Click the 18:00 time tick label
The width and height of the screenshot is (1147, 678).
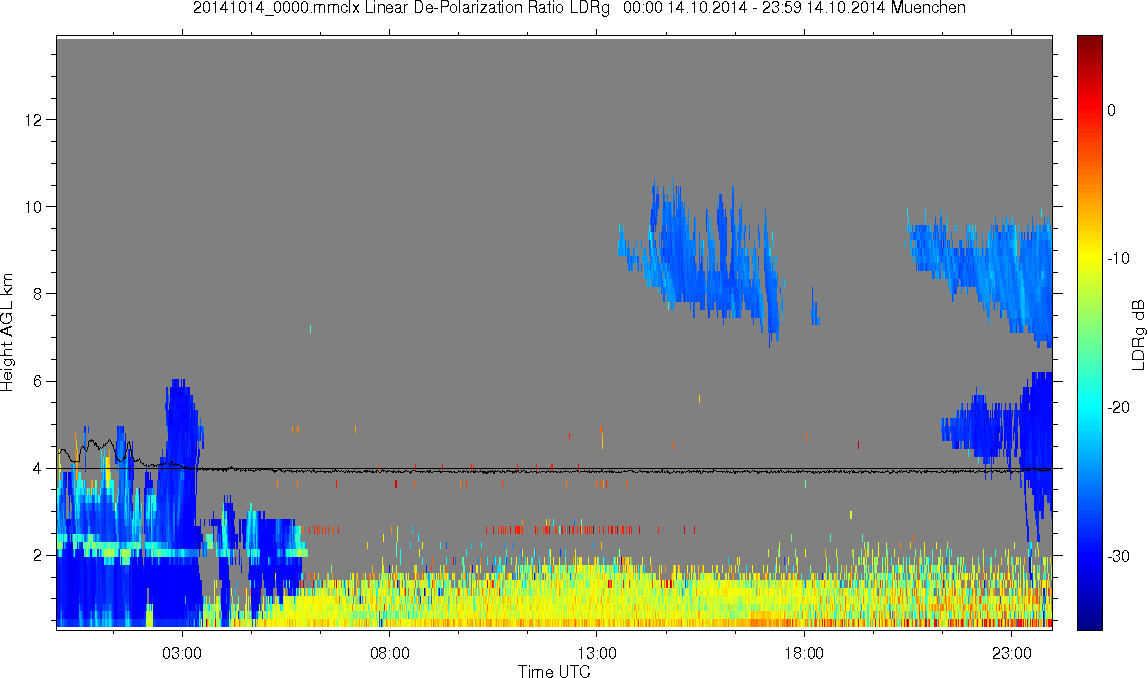(804, 653)
